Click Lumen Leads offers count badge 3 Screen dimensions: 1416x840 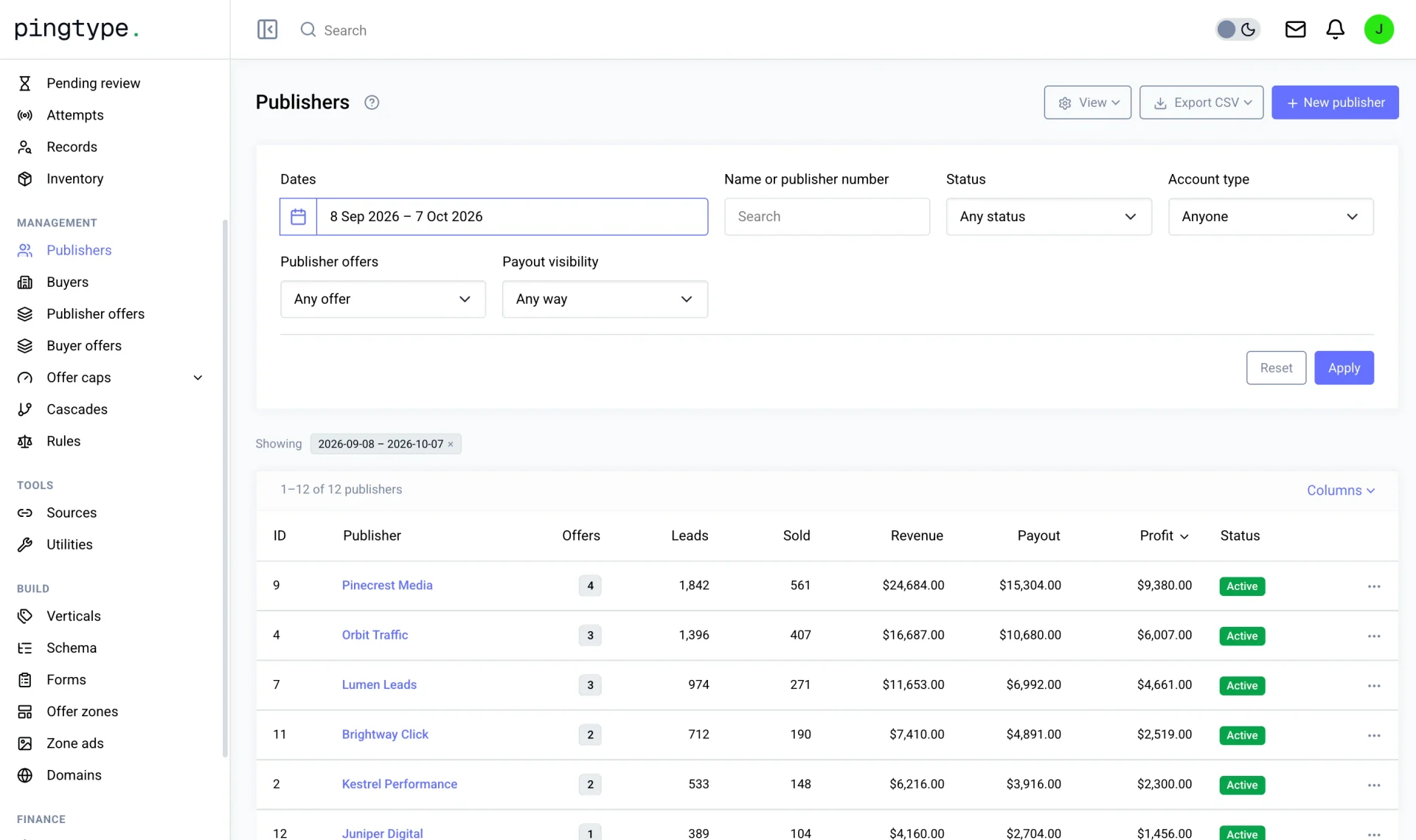click(590, 685)
